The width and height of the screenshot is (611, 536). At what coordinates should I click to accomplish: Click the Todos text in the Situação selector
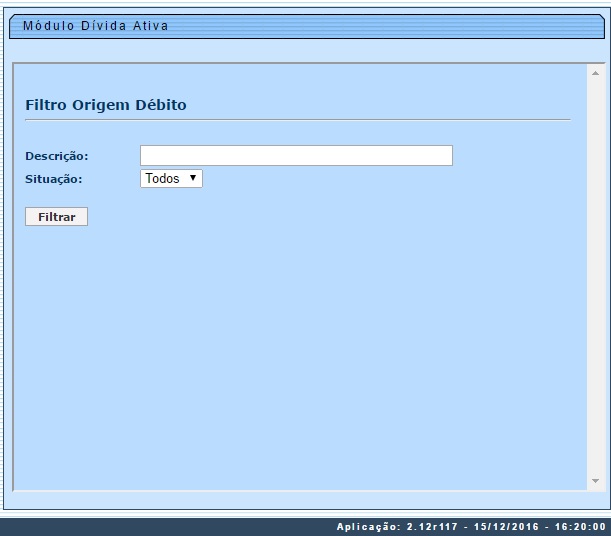coord(162,178)
